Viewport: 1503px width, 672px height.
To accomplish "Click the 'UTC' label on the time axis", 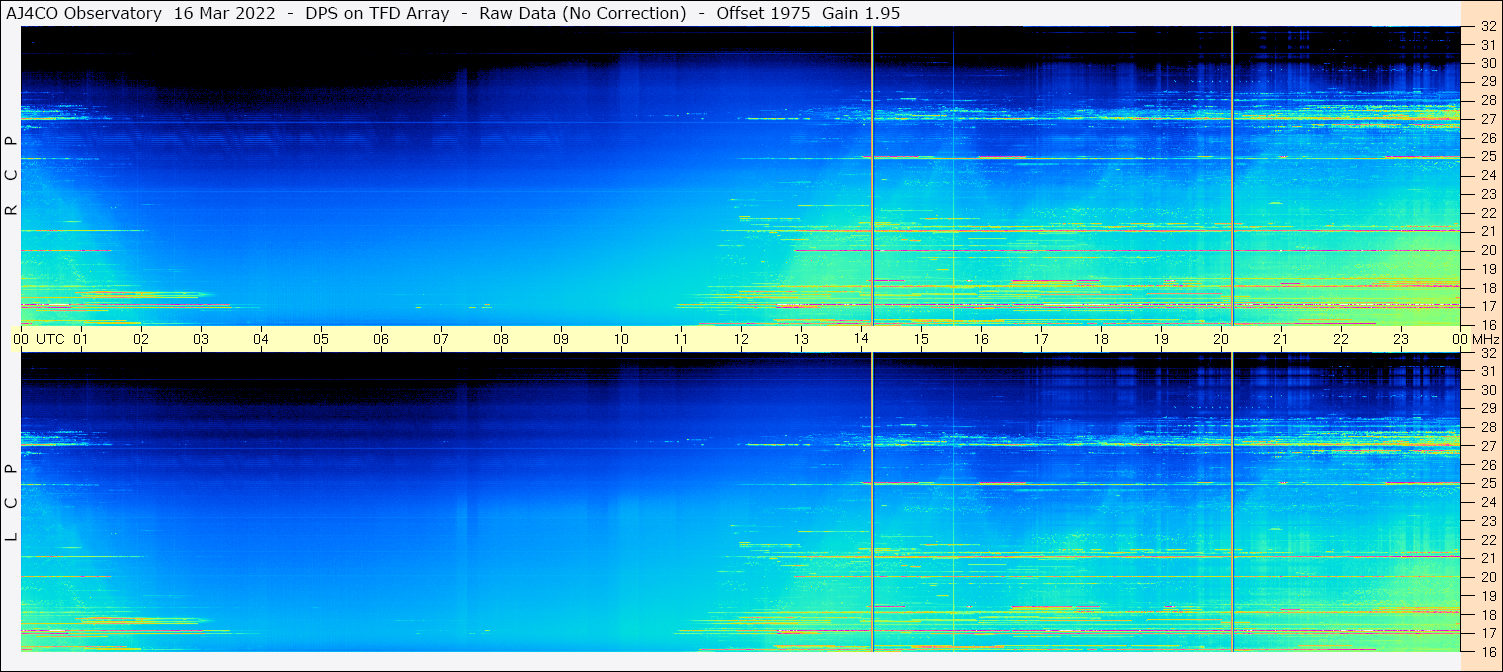I will tap(50, 339).
